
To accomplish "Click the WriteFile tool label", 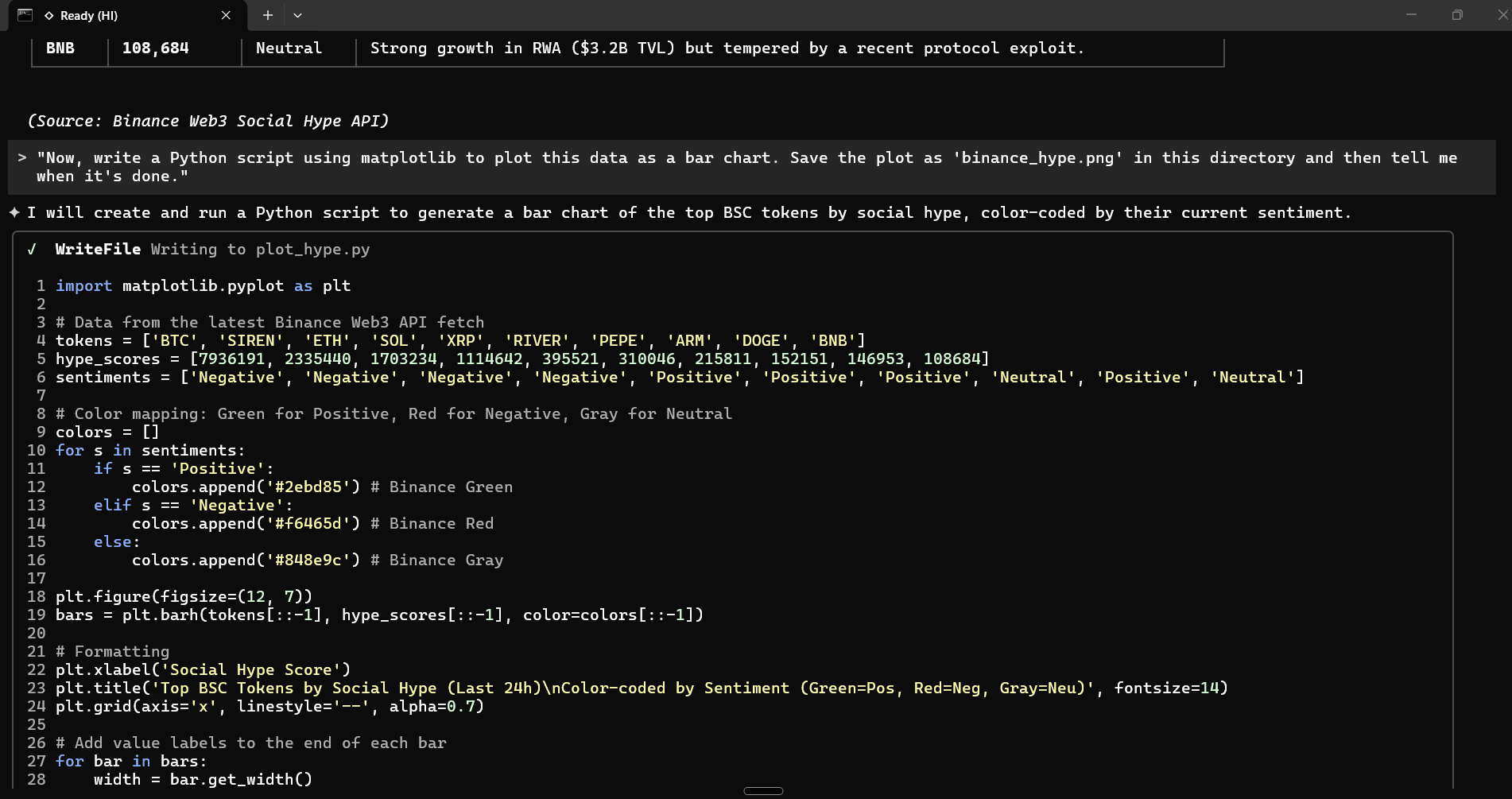I will [98, 250].
